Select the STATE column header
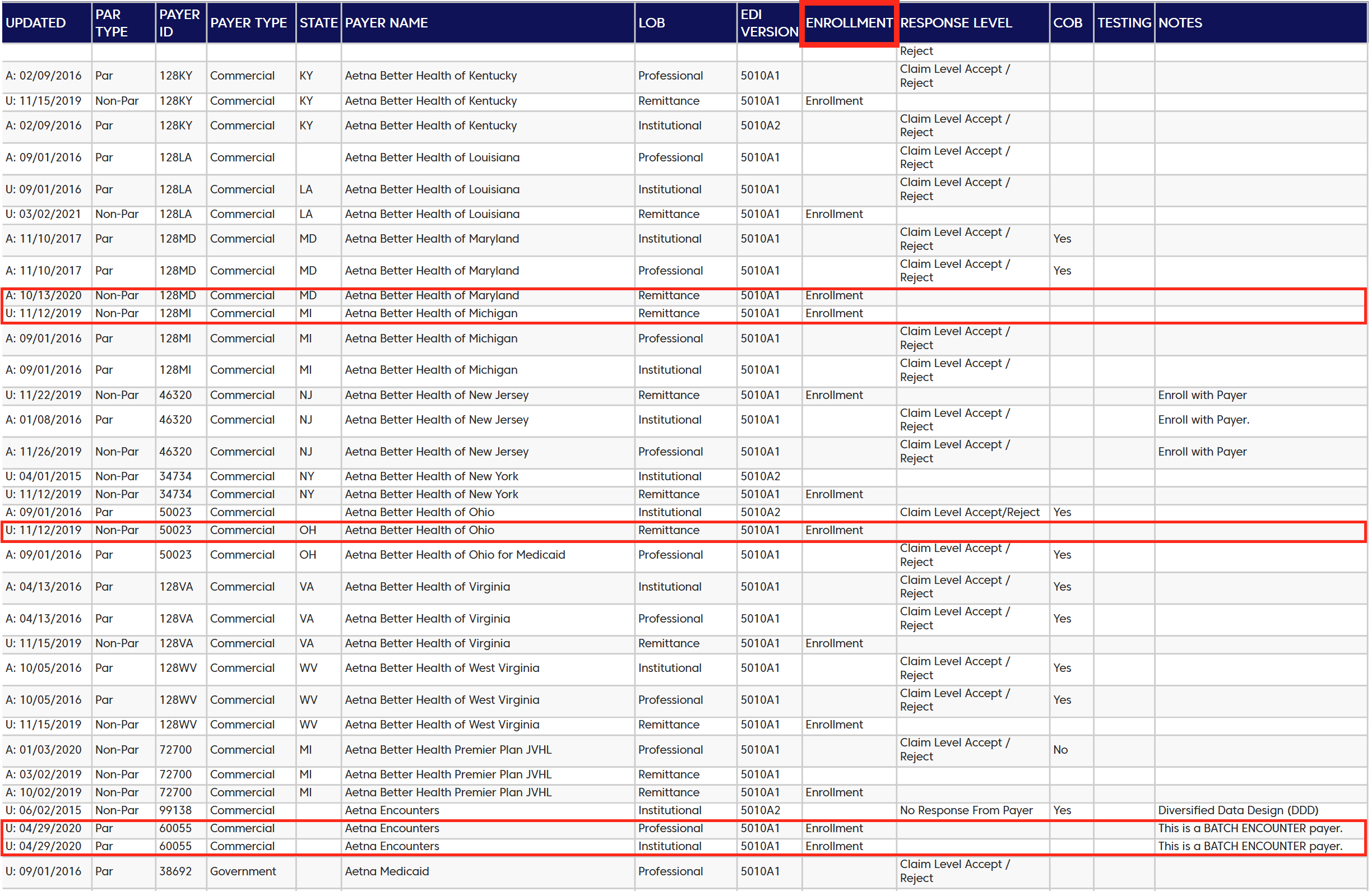 coord(318,23)
